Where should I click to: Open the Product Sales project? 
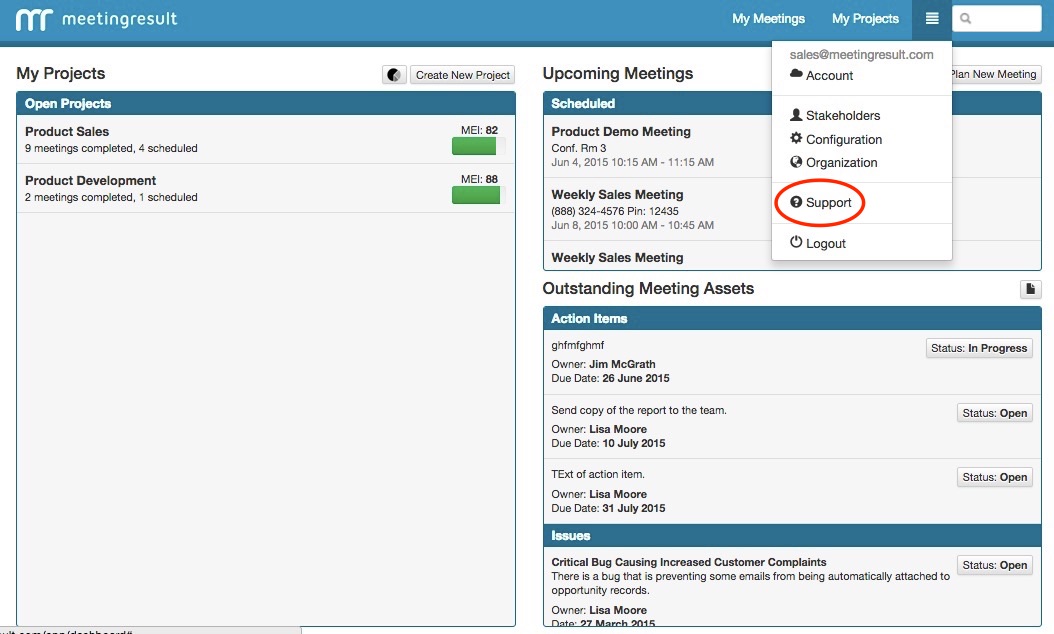[67, 132]
